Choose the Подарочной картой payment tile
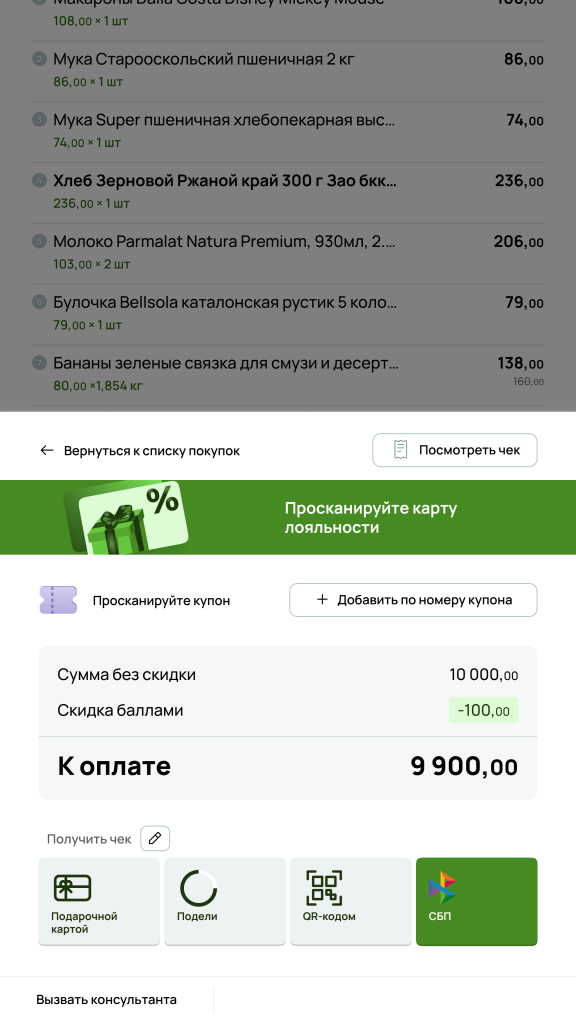576x1024 pixels. pos(99,901)
